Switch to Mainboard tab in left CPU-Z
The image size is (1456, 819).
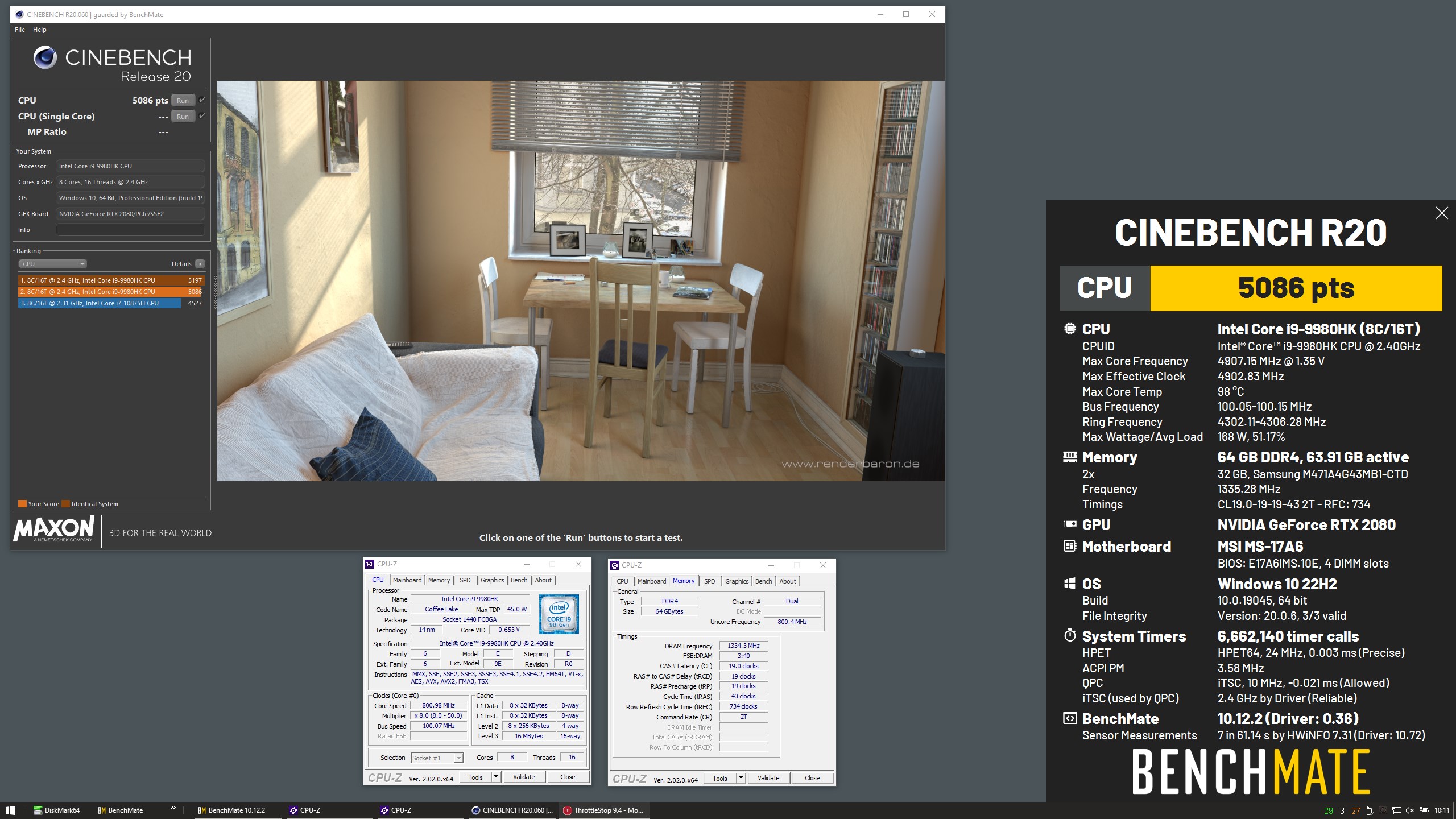coord(407,580)
